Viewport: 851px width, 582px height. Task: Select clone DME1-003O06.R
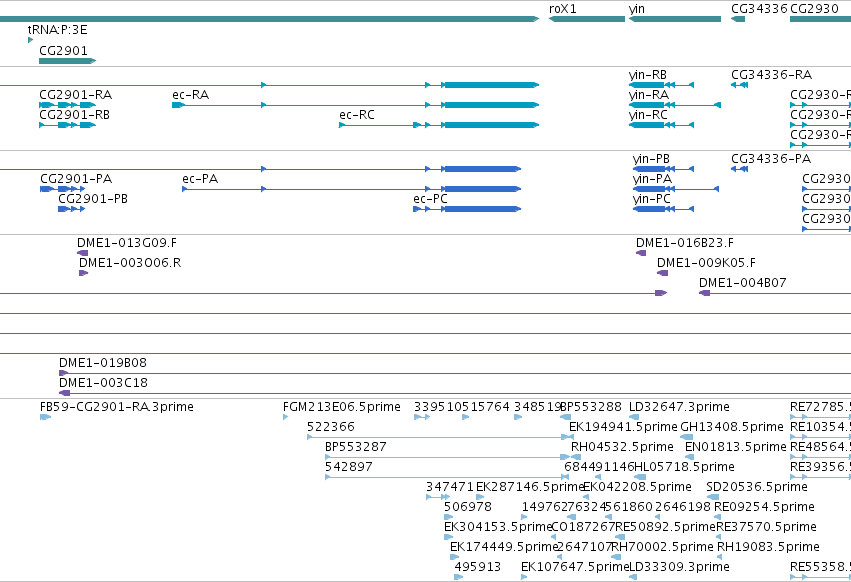(x=83, y=273)
